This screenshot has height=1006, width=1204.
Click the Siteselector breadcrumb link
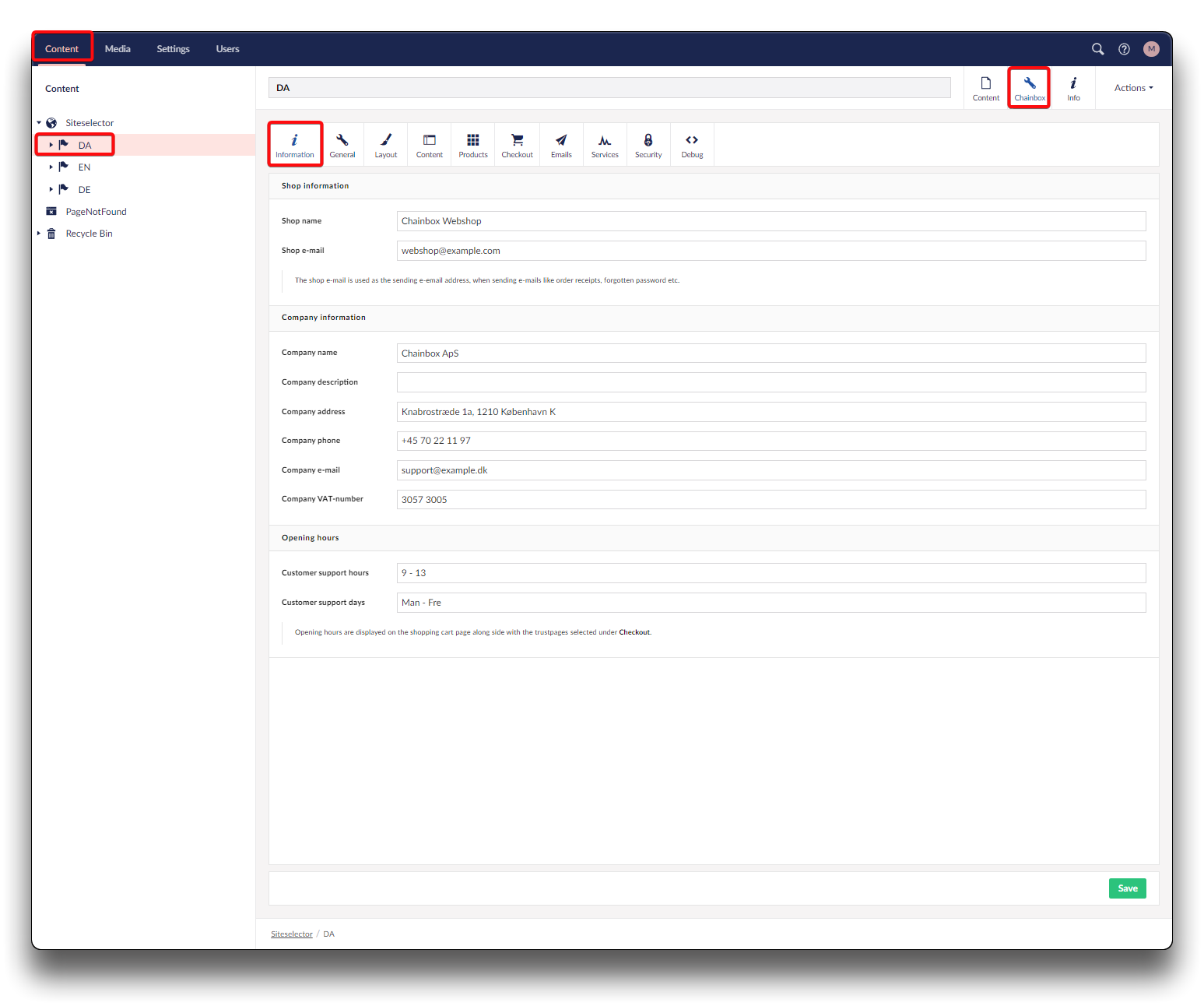coord(291,934)
